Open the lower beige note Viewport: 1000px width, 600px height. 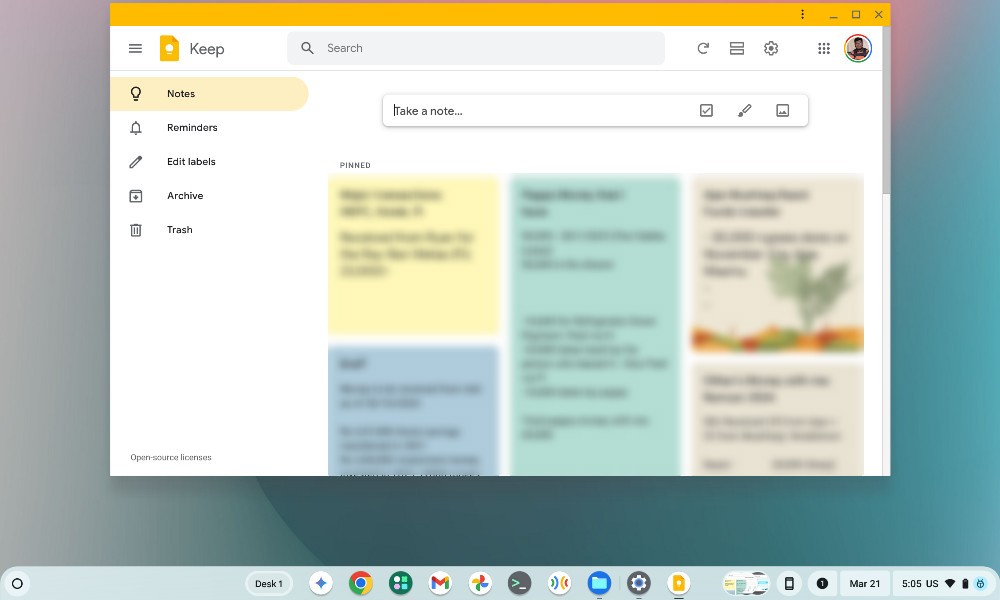(x=777, y=419)
